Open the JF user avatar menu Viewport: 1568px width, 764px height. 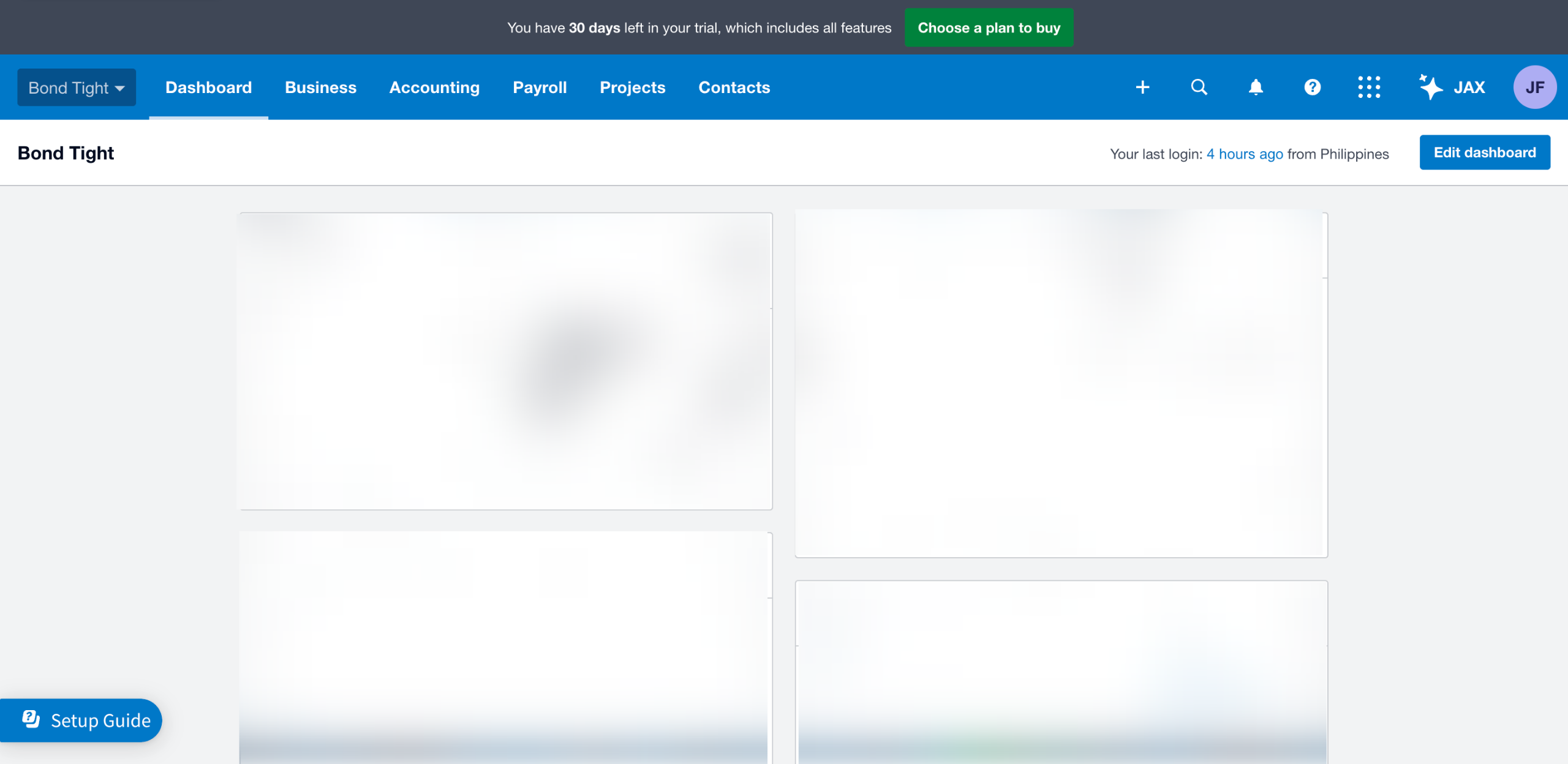point(1534,88)
